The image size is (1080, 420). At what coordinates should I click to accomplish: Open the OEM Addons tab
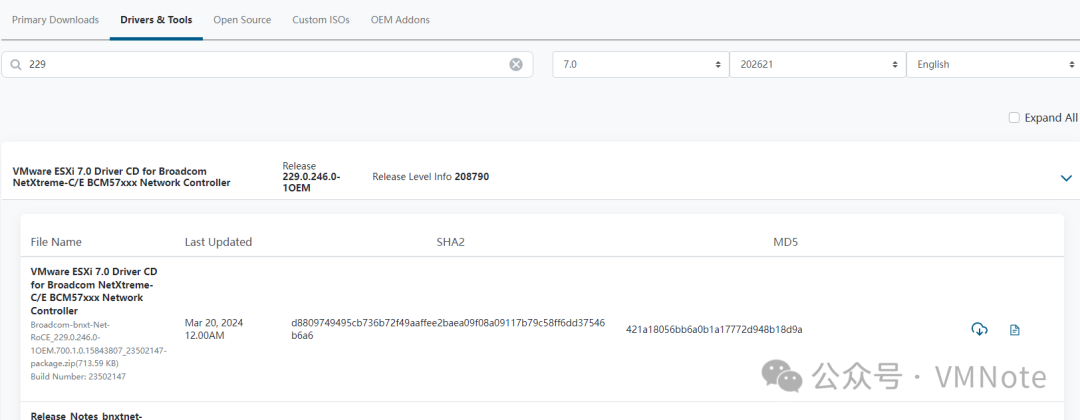pos(400,20)
